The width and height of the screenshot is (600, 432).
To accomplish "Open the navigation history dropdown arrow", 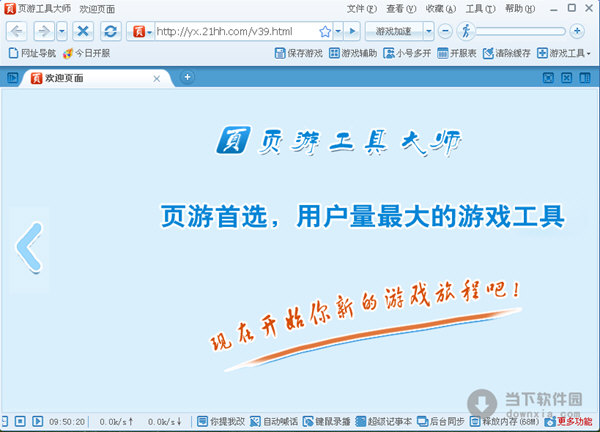I will coord(62,31).
